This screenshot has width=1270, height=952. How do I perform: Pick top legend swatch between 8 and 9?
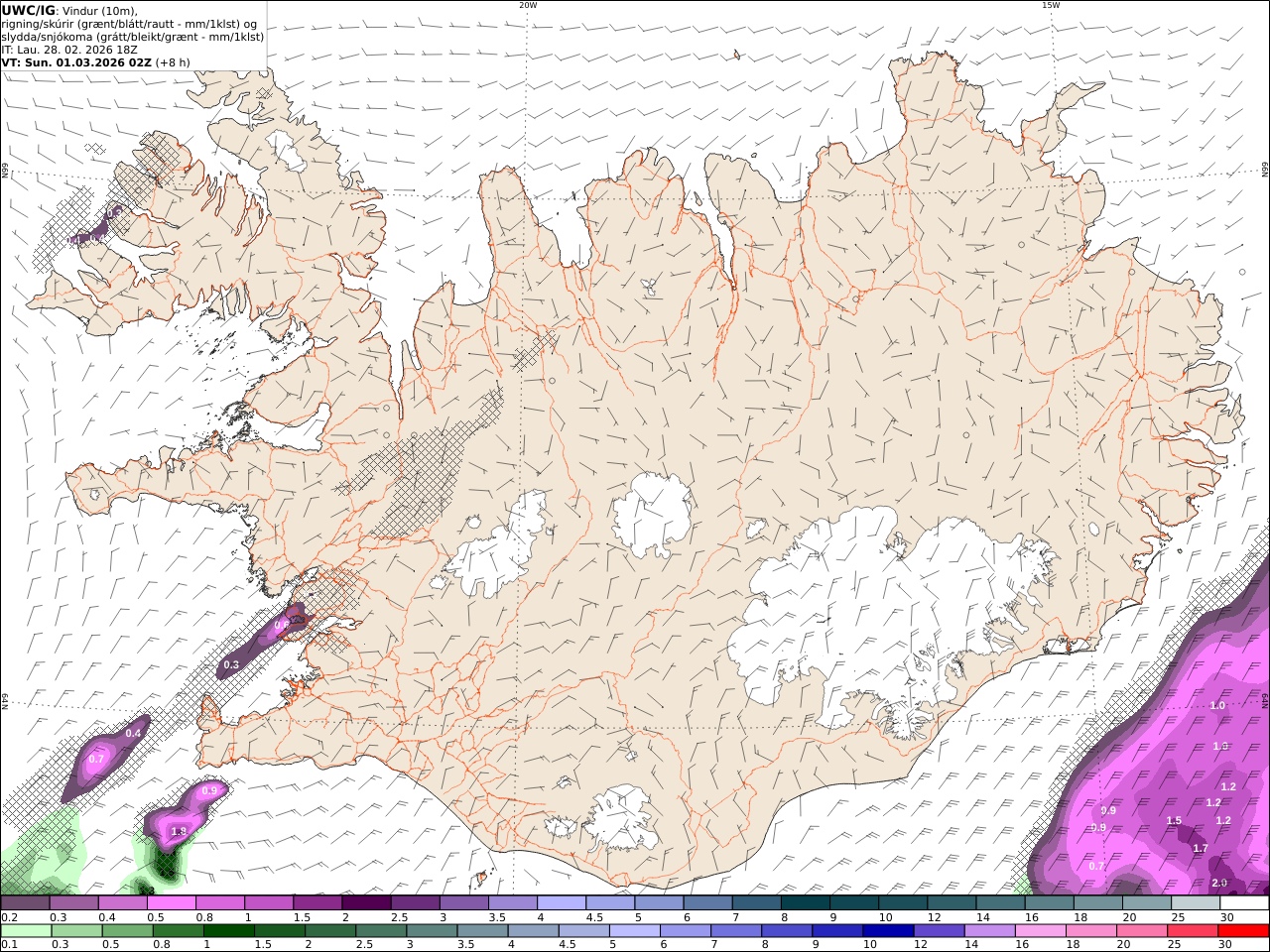tap(806, 903)
